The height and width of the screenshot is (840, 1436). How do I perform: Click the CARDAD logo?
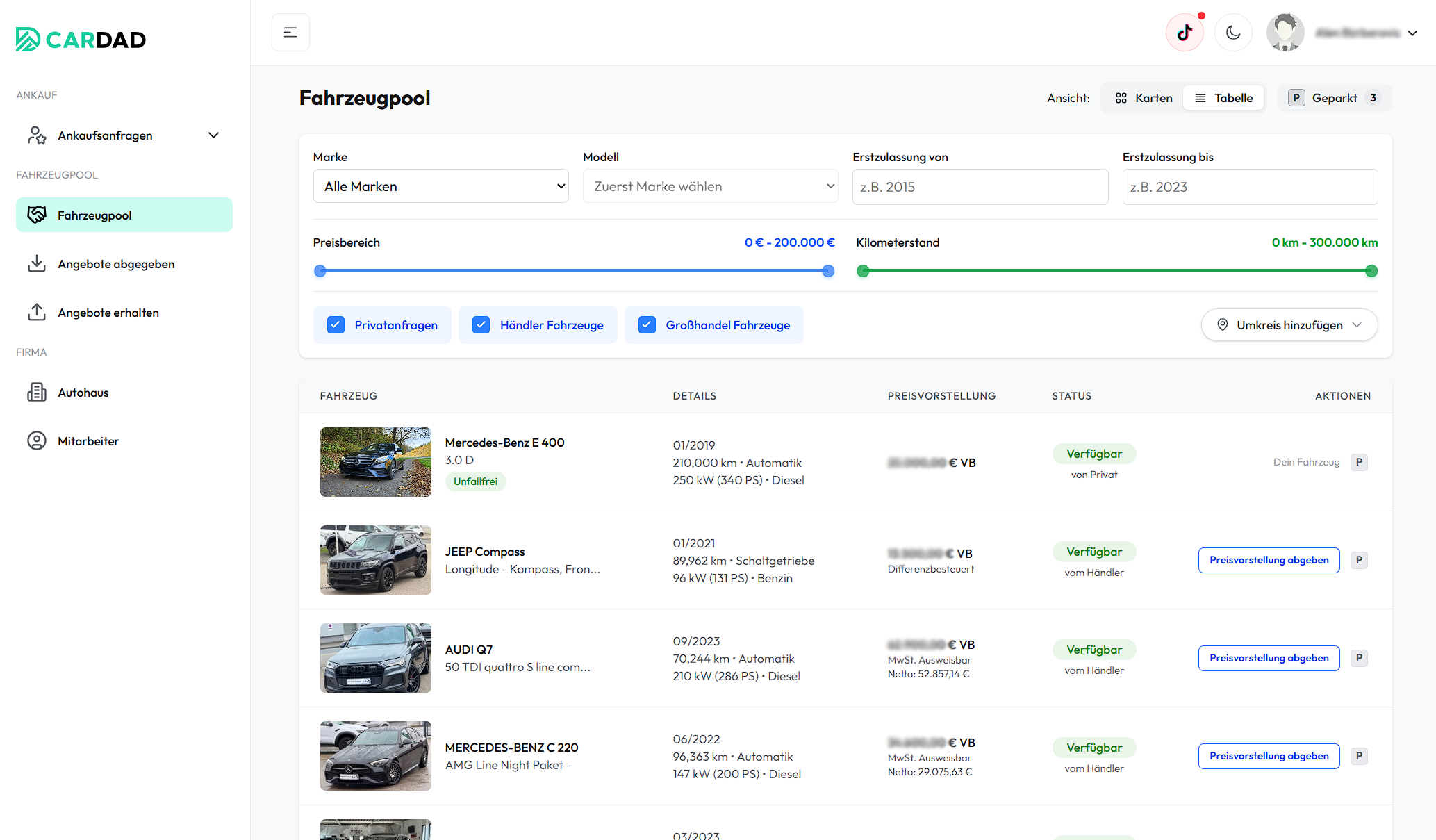point(81,40)
